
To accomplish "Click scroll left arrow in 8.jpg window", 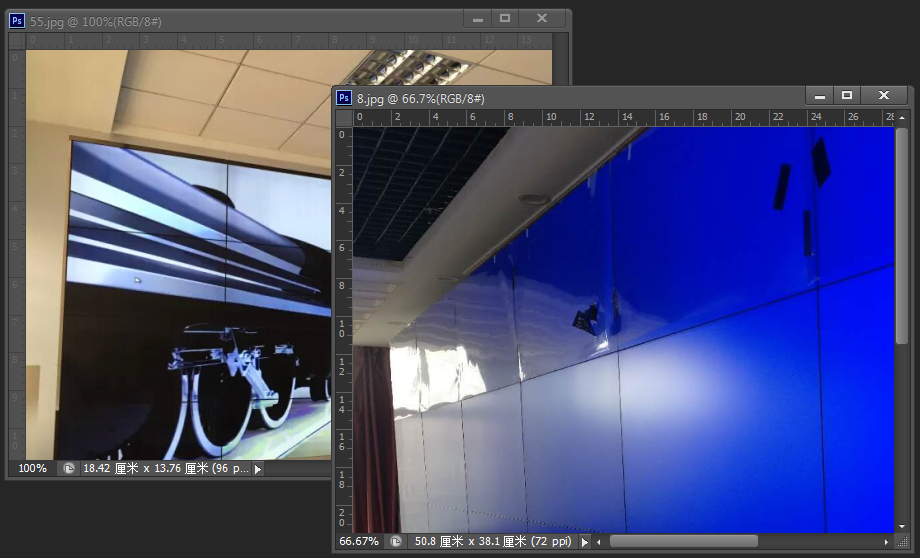I will click(x=599, y=542).
